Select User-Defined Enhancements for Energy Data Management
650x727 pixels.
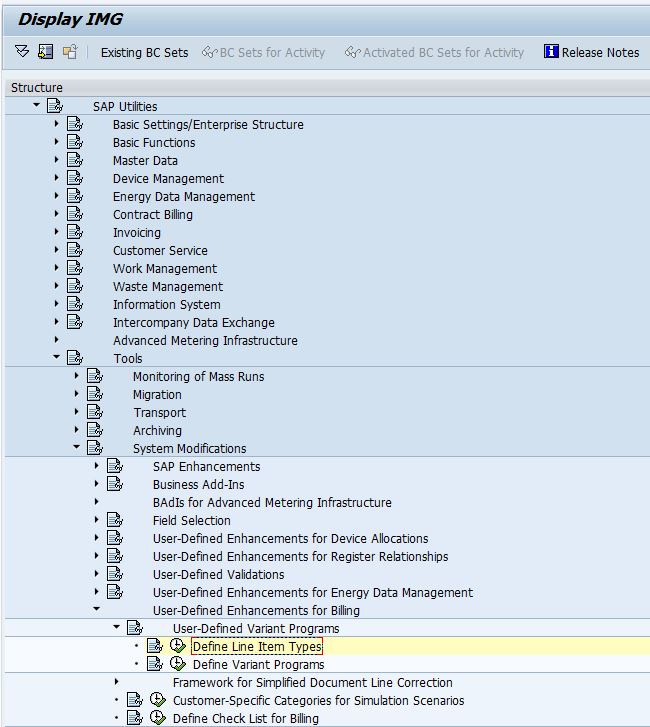pyautogui.click(x=313, y=593)
